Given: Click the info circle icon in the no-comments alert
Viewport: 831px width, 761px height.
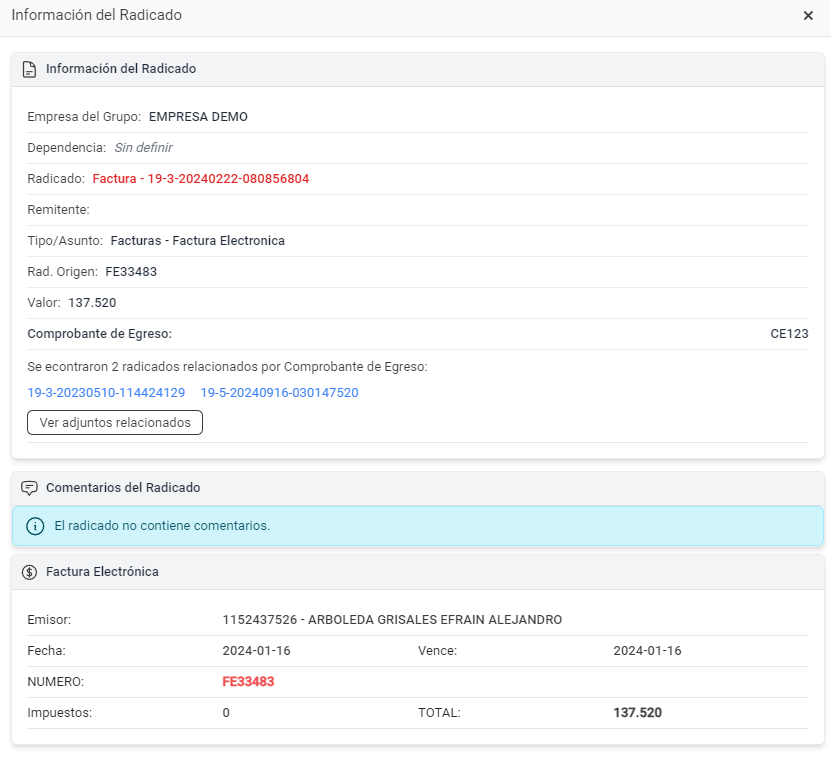Looking at the screenshot, I should pos(35,526).
